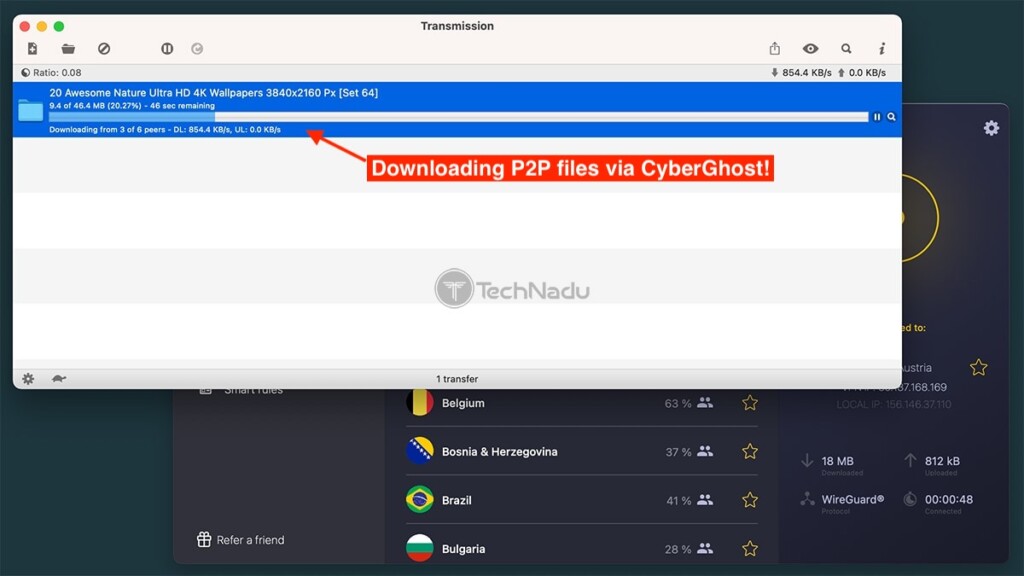Click the 812 kB uploaded value
This screenshot has height=576, width=1024.
(942, 461)
